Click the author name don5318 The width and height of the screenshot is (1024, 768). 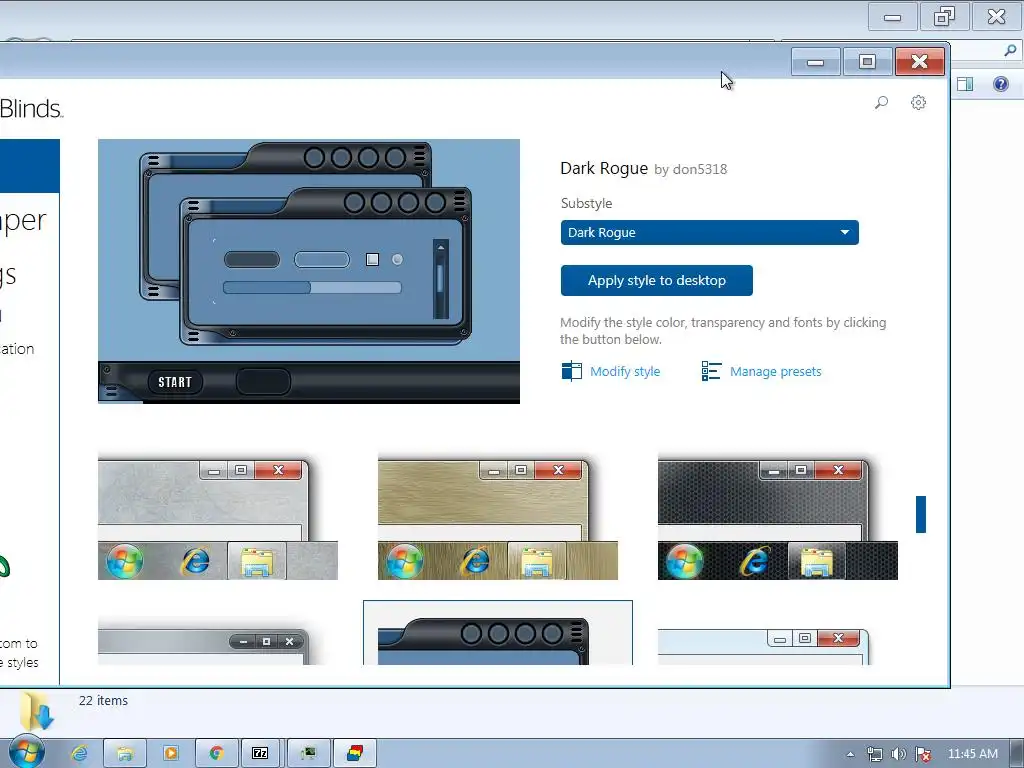pyautogui.click(x=699, y=169)
